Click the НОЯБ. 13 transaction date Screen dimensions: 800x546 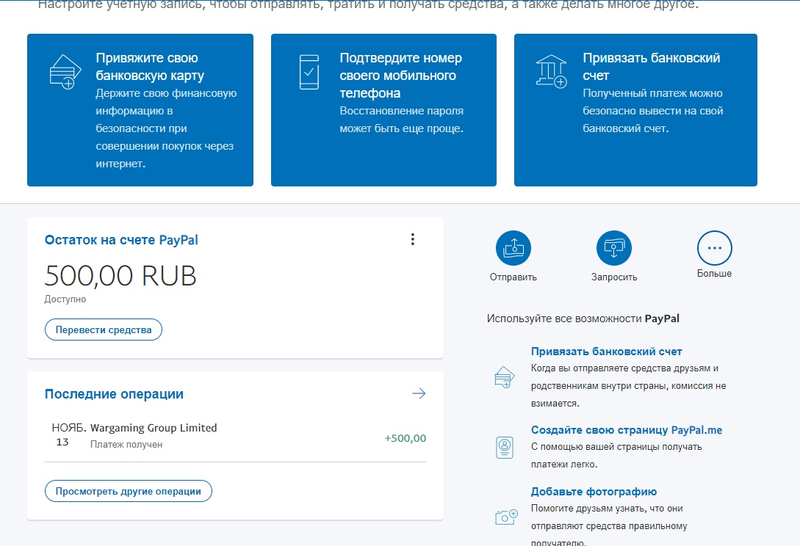pos(68,435)
